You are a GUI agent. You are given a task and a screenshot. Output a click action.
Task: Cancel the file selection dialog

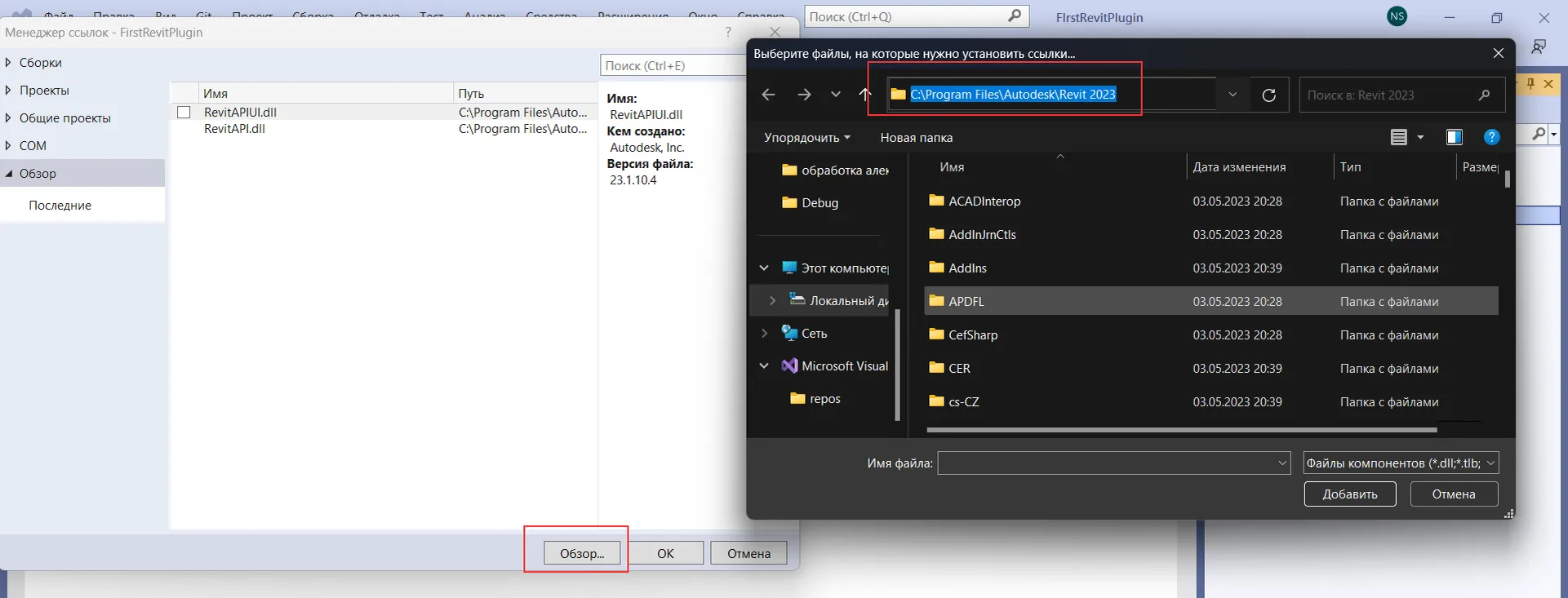click(1454, 494)
